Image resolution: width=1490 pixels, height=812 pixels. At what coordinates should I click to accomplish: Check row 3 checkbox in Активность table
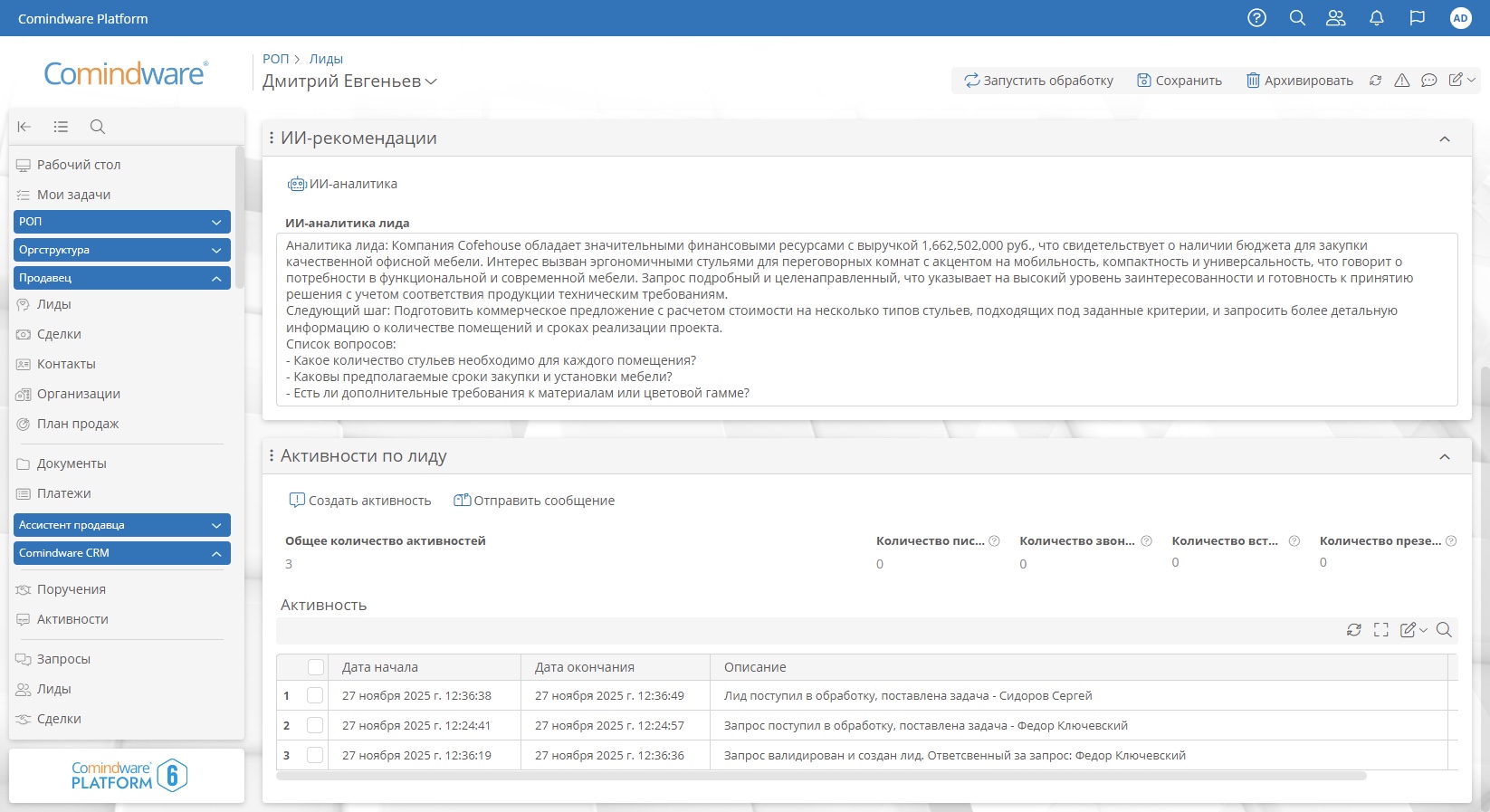[x=315, y=756]
